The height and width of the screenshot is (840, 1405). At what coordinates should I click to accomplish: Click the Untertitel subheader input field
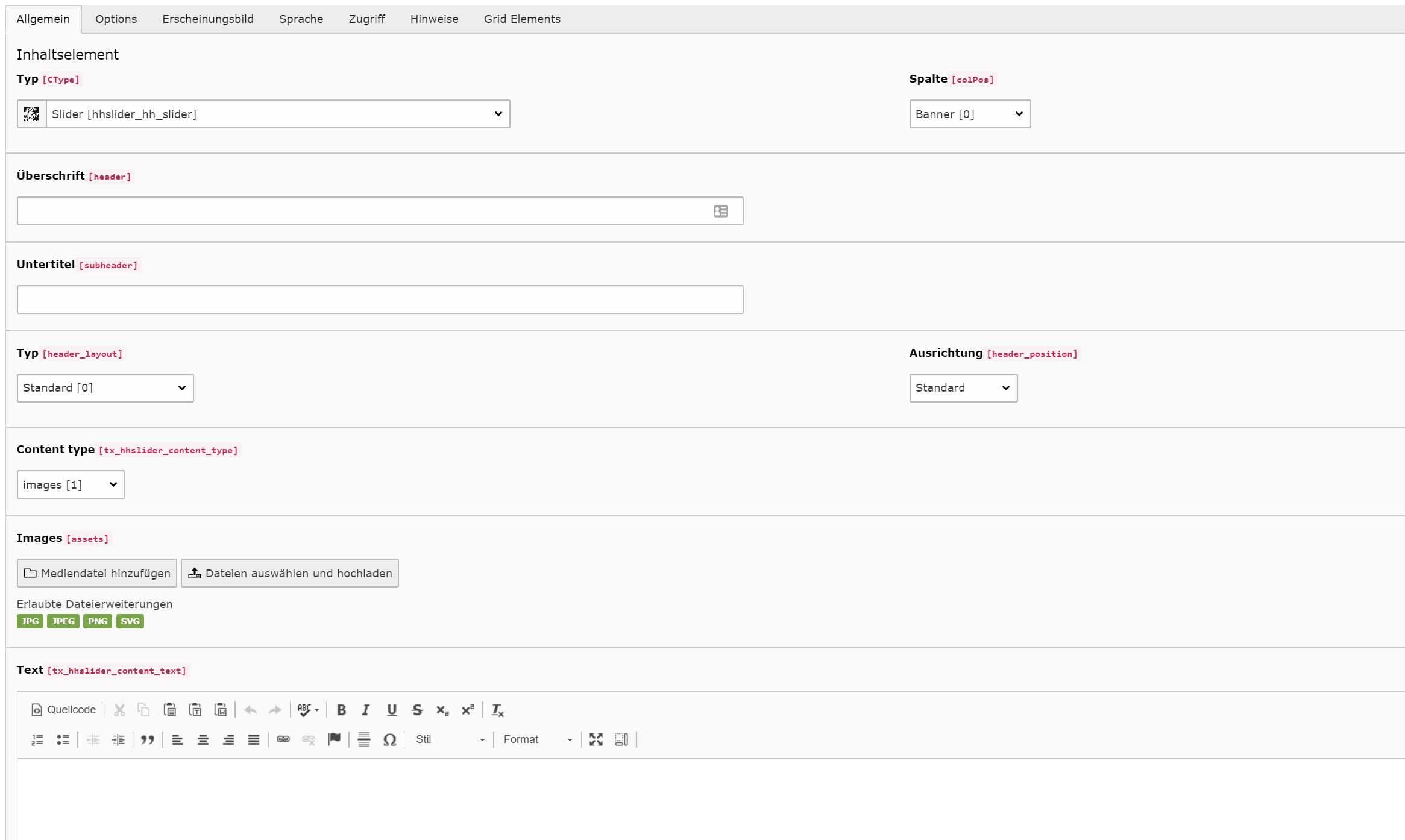[x=380, y=299]
